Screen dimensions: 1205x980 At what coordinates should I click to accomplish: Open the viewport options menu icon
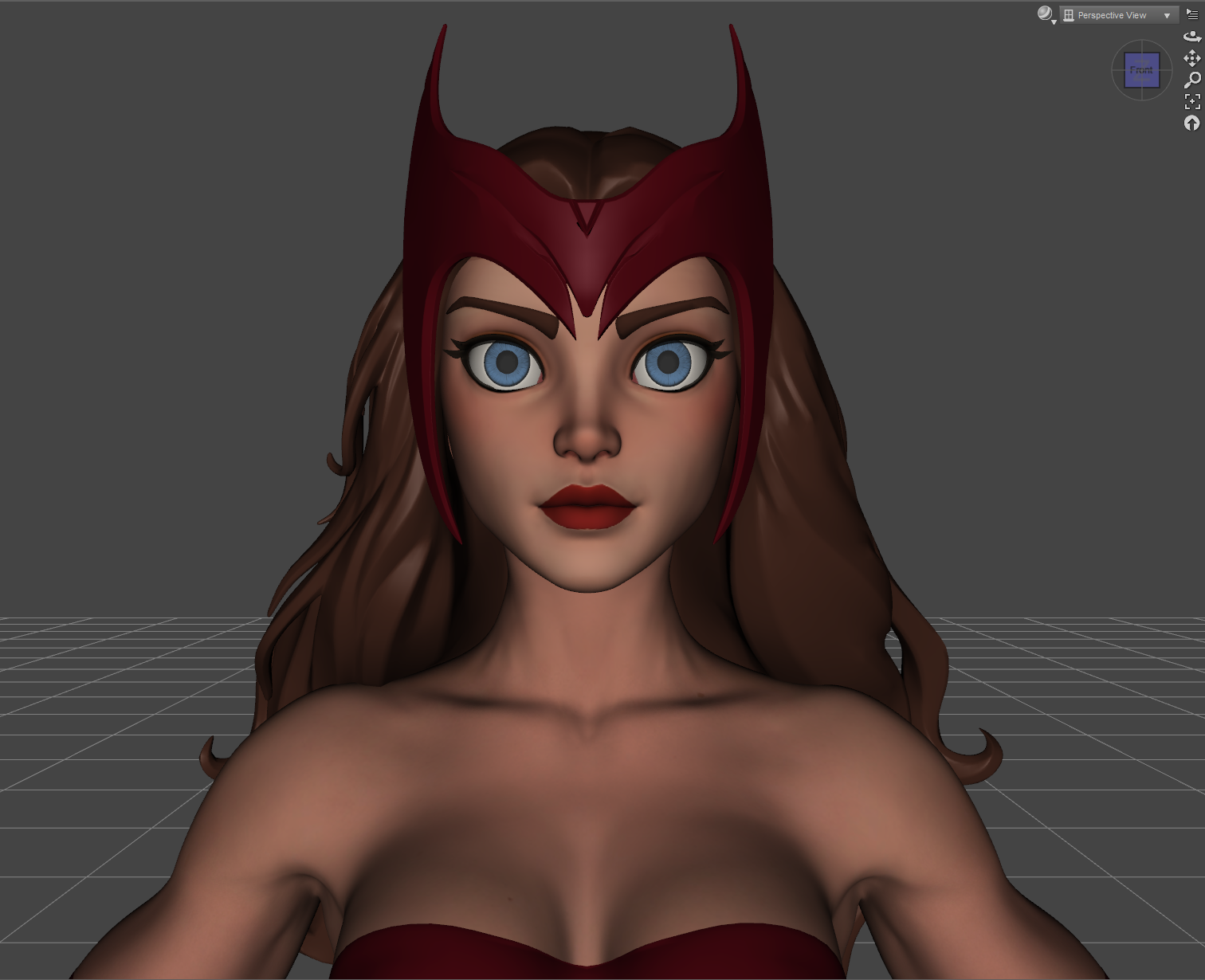click(x=1192, y=14)
